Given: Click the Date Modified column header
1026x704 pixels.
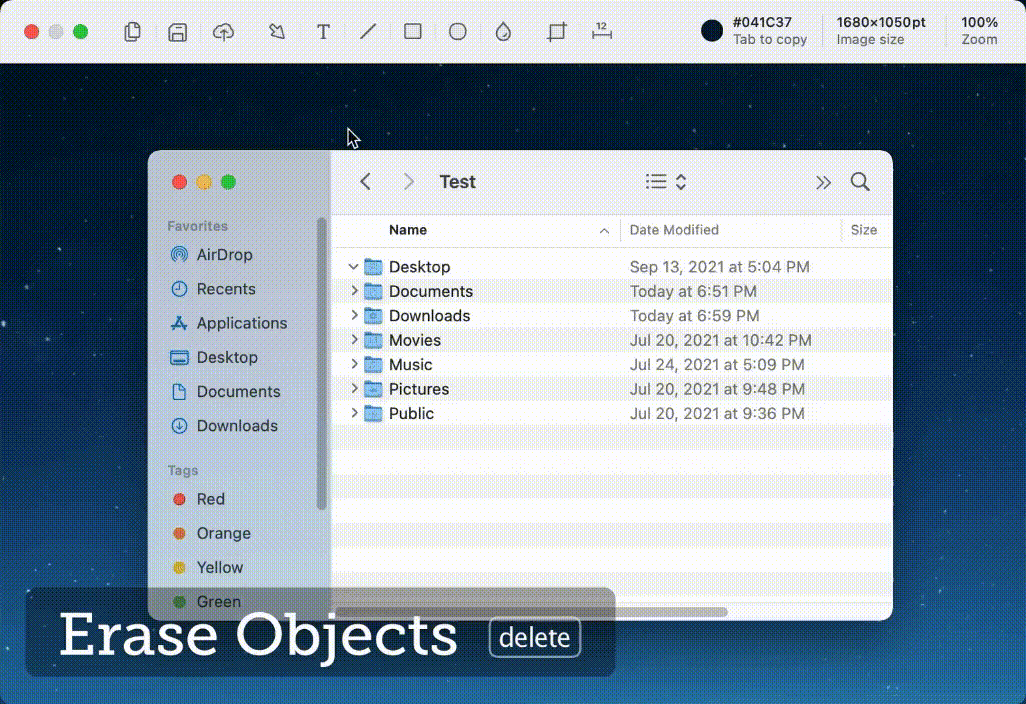Looking at the screenshot, I should [x=674, y=230].
